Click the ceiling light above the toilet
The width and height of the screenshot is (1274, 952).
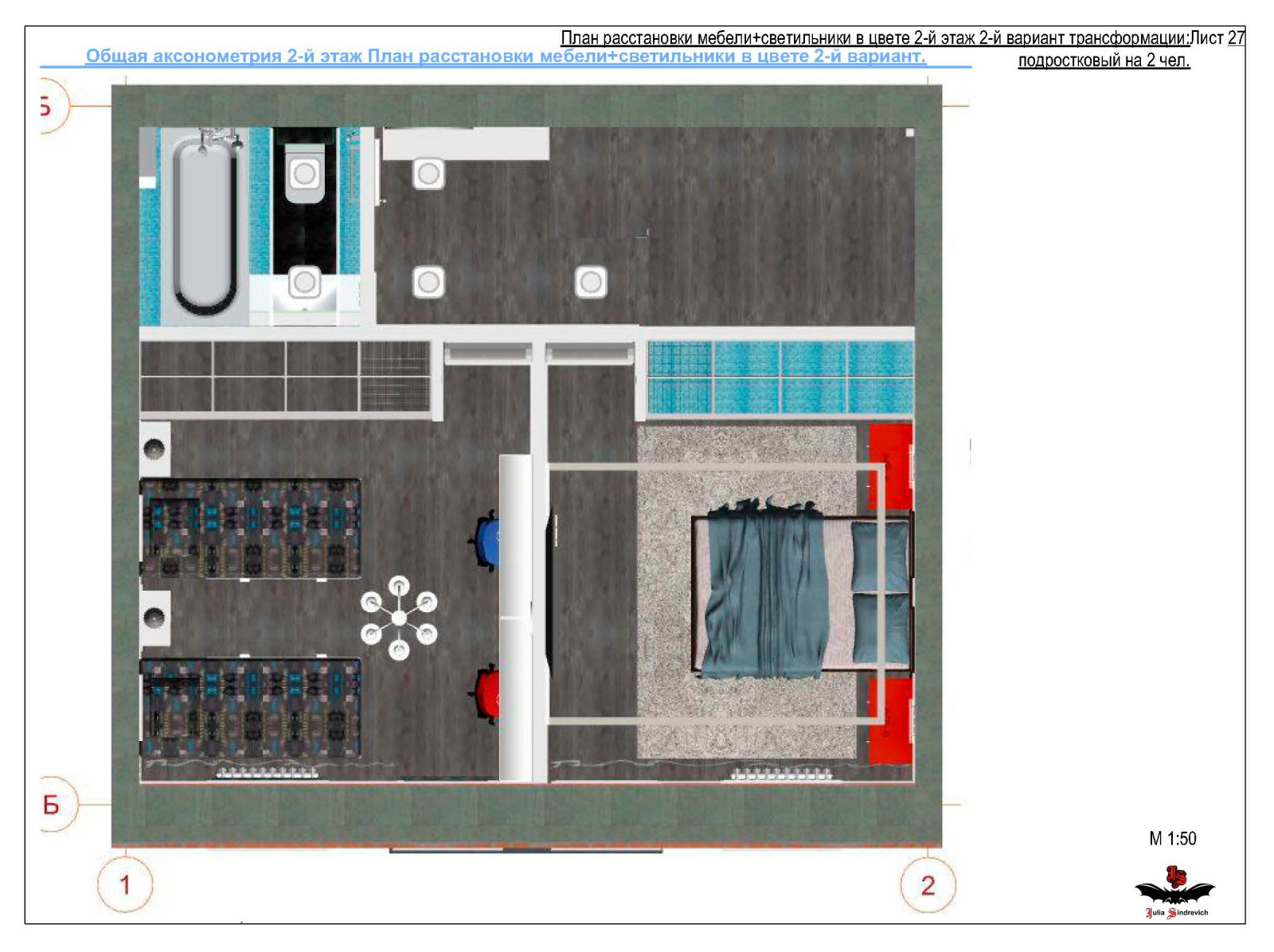[304, 174]
